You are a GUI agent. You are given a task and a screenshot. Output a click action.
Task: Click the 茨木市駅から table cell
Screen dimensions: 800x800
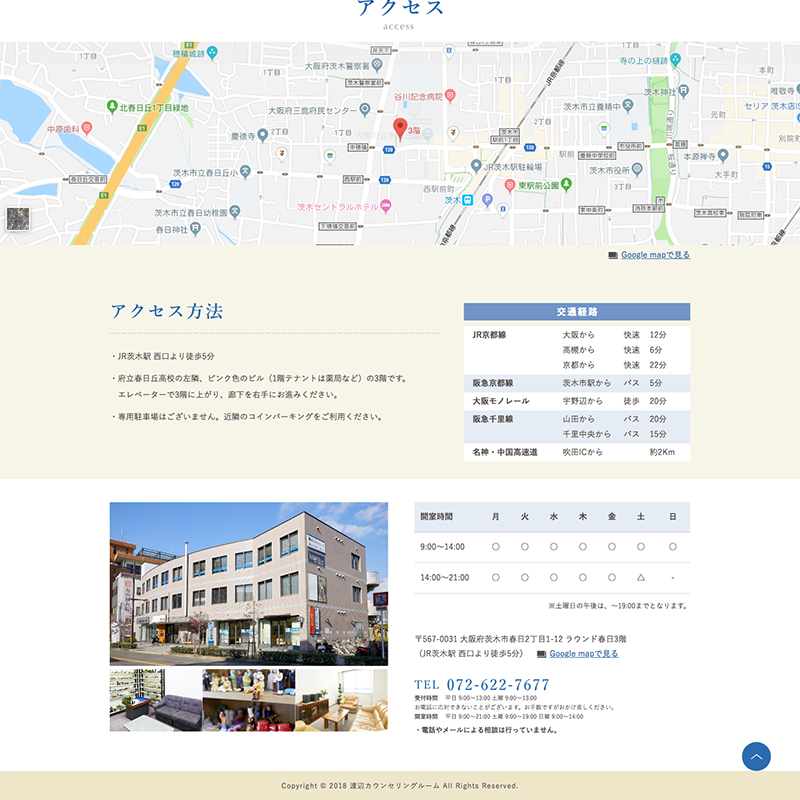[586, 383]
